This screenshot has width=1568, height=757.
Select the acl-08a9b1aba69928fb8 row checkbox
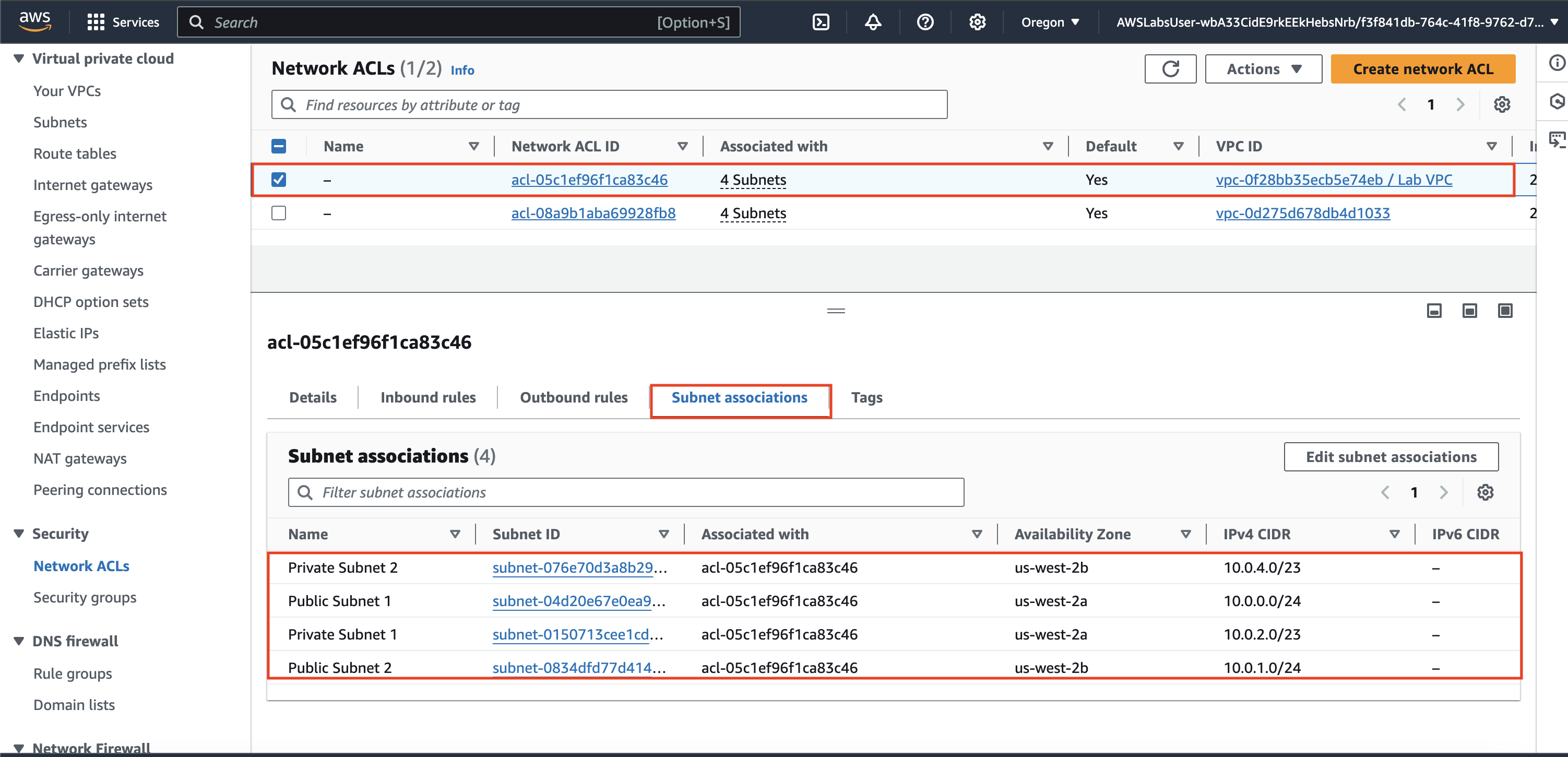279,213
